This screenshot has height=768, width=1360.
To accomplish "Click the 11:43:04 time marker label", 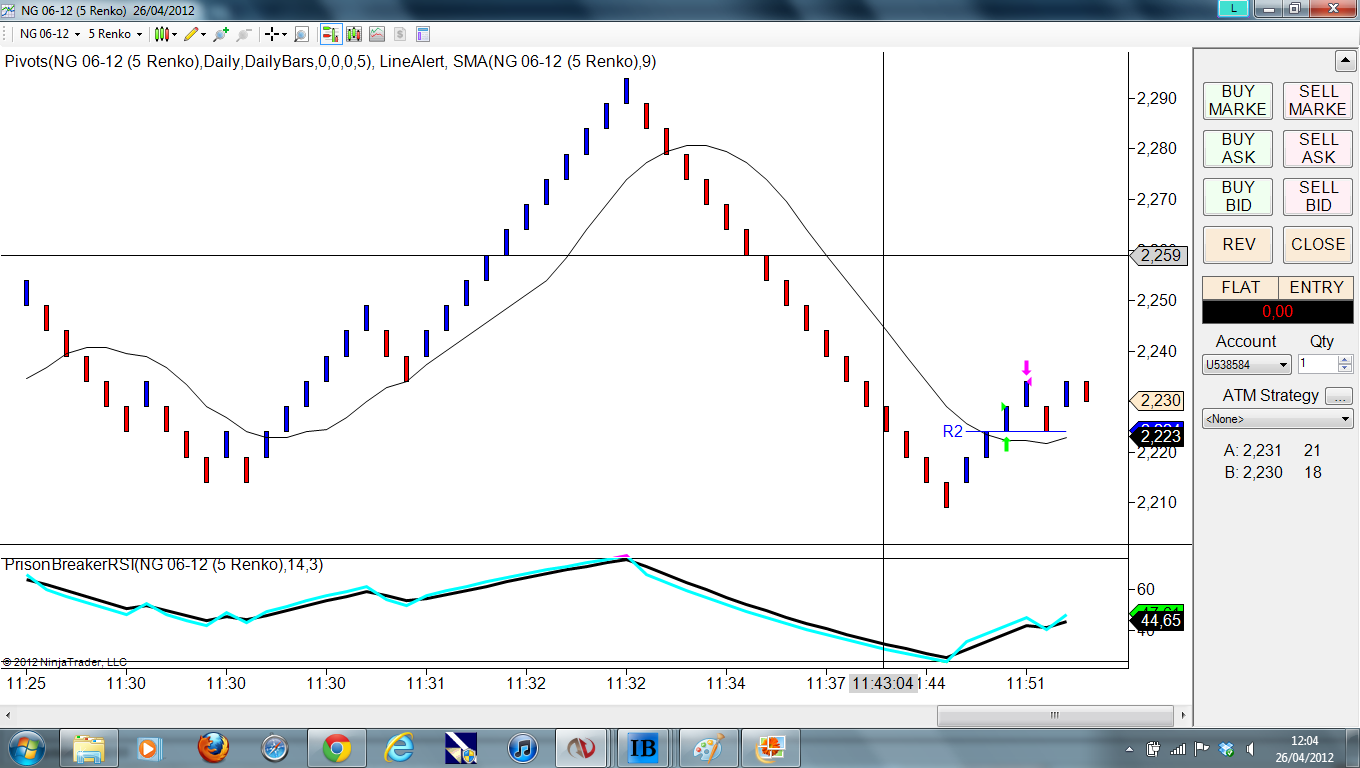I will (883, 683).
